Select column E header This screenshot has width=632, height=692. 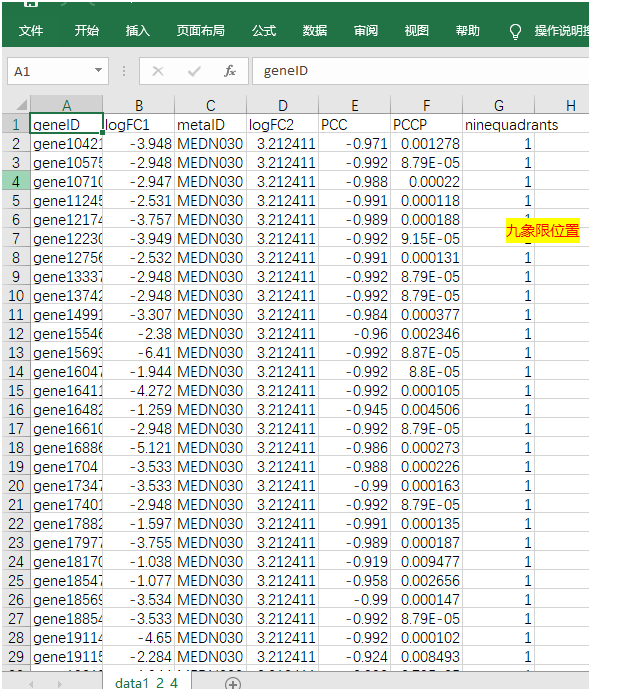[354, 105]
